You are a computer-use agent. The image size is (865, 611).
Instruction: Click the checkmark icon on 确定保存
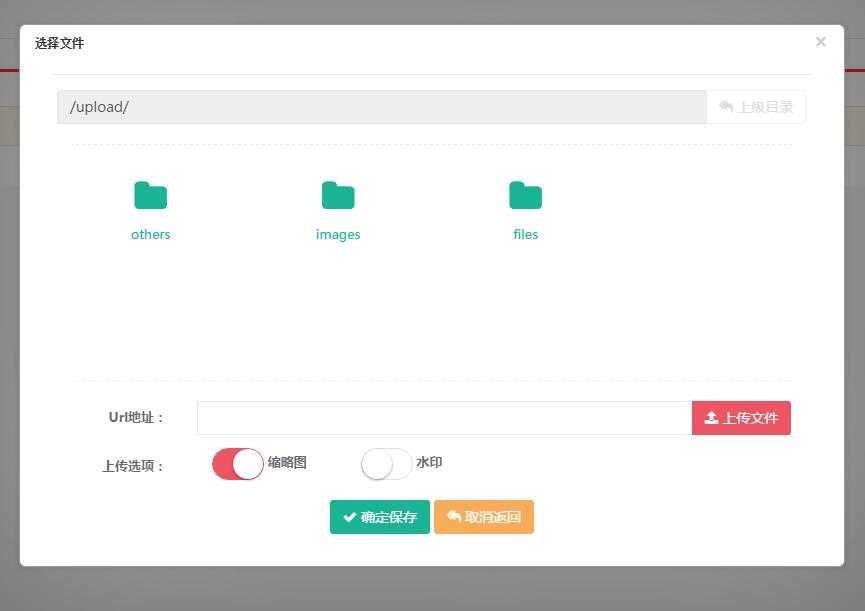point(349,517)
